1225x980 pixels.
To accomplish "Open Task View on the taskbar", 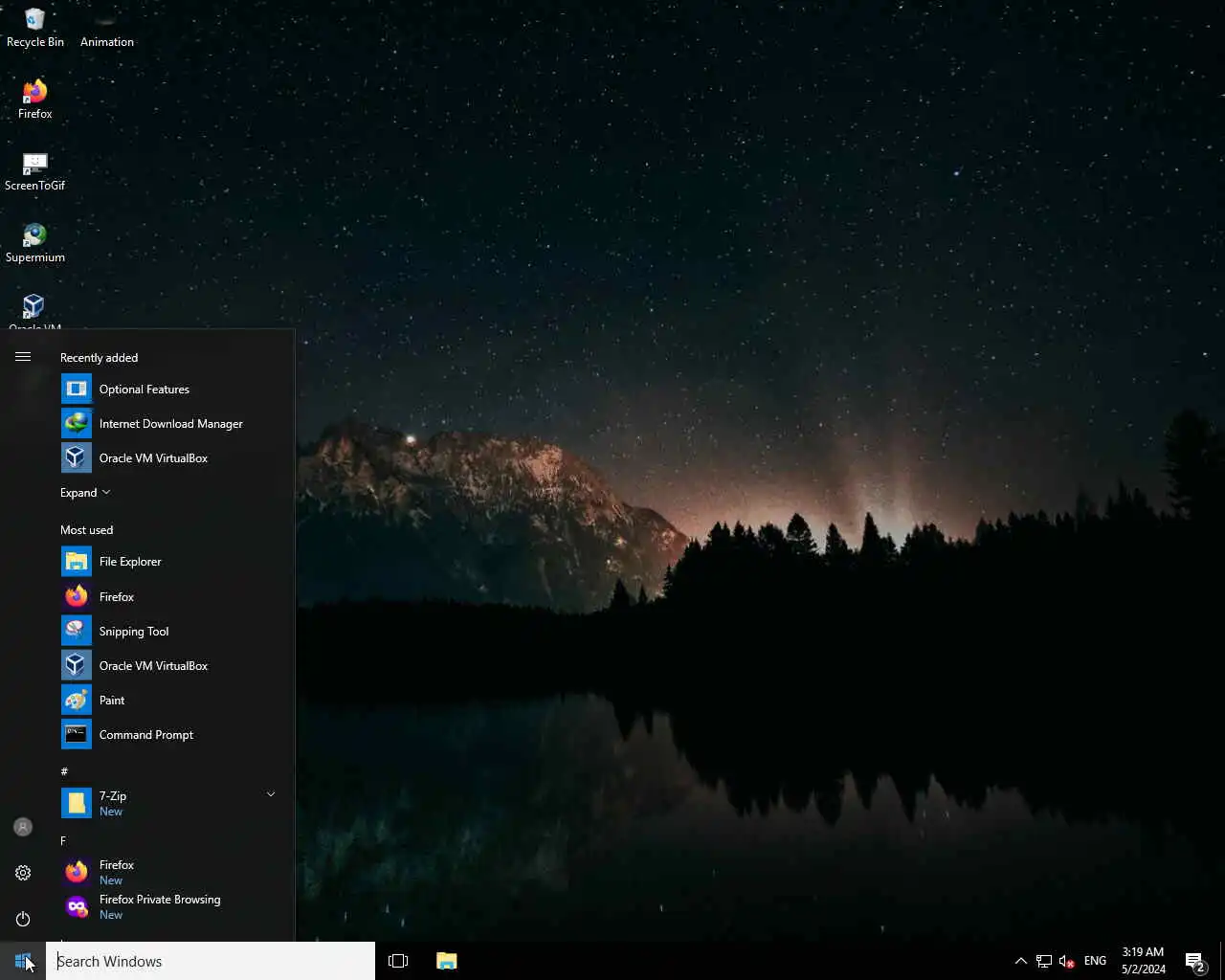I will 398,961.
